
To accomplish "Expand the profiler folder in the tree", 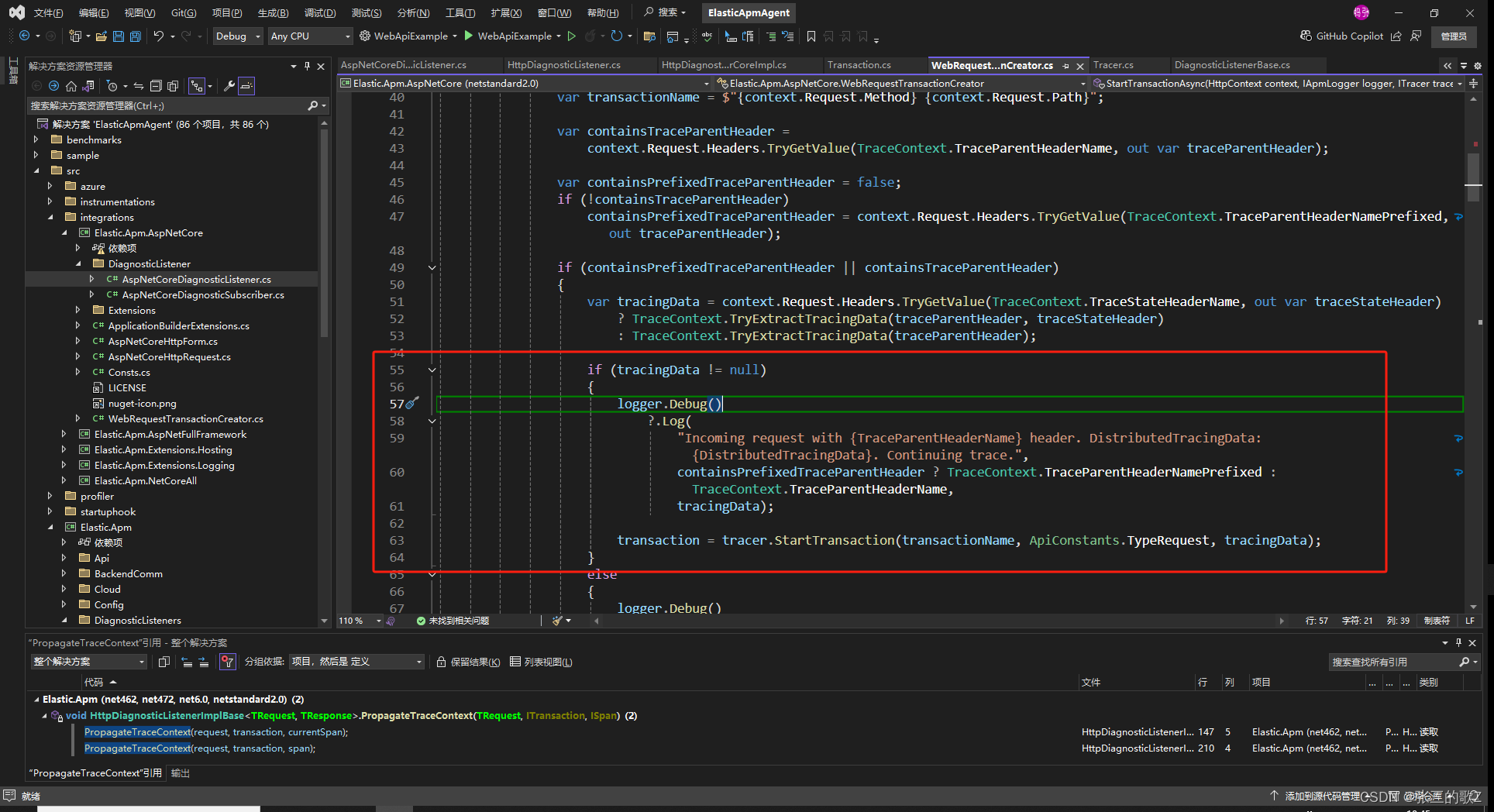I will tap(50, 496).
